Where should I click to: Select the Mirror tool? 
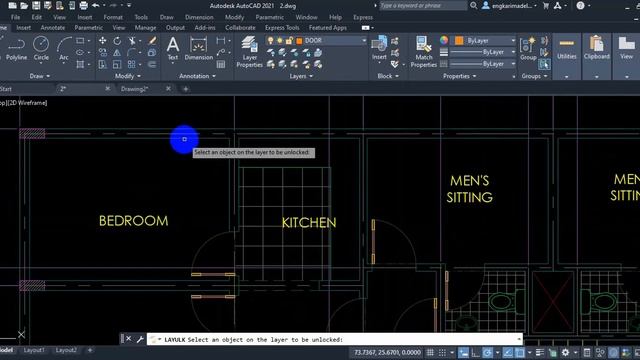(117, 53)
